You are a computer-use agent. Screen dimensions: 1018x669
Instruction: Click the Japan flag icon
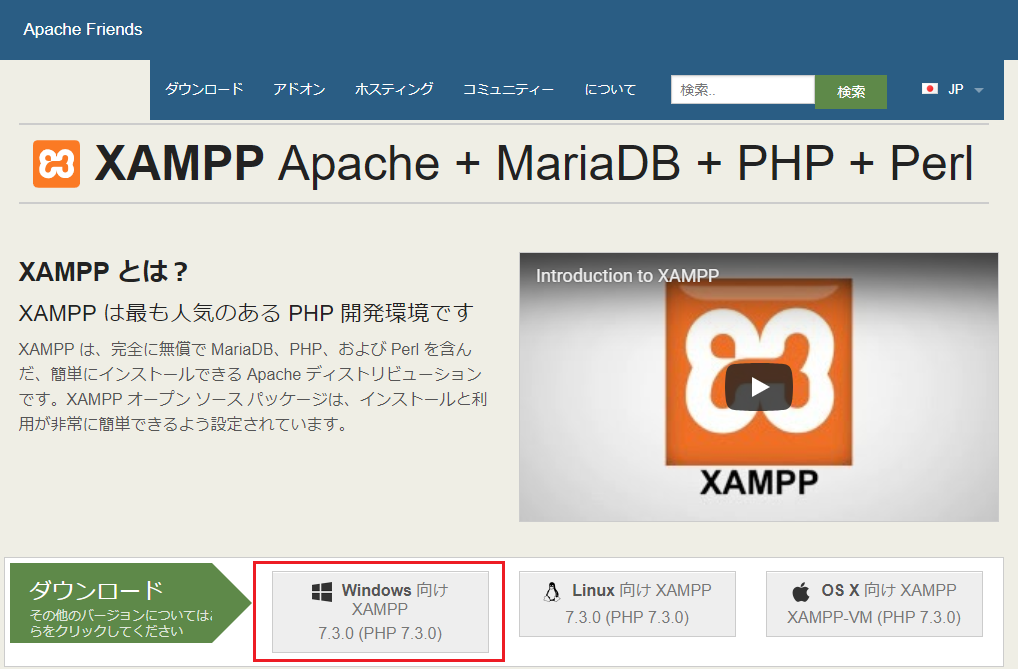click(929, 89)
